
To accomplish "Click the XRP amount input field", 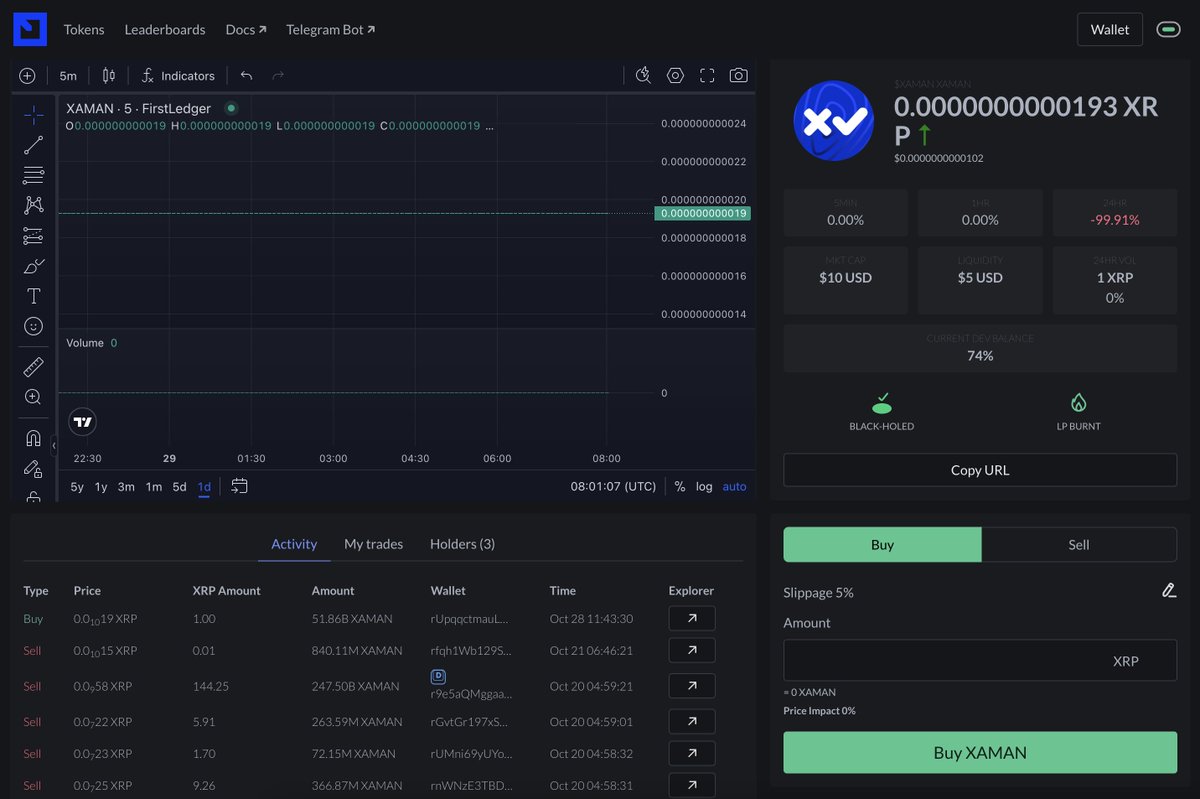I will [x=979, y=659].
